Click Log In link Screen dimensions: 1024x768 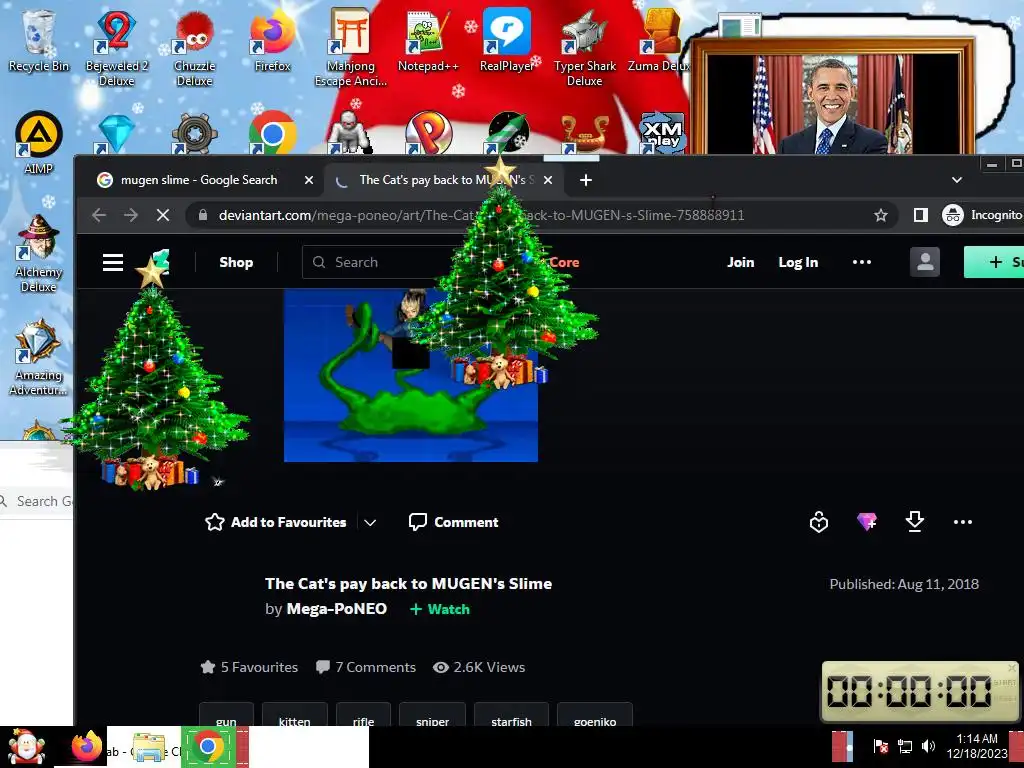798,262
